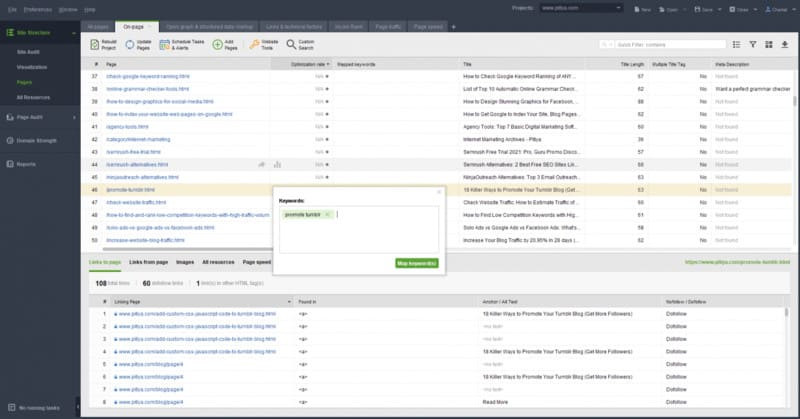Switch to the All pages tab
Screen dimensions: 800x419
(x=98, y=26)
